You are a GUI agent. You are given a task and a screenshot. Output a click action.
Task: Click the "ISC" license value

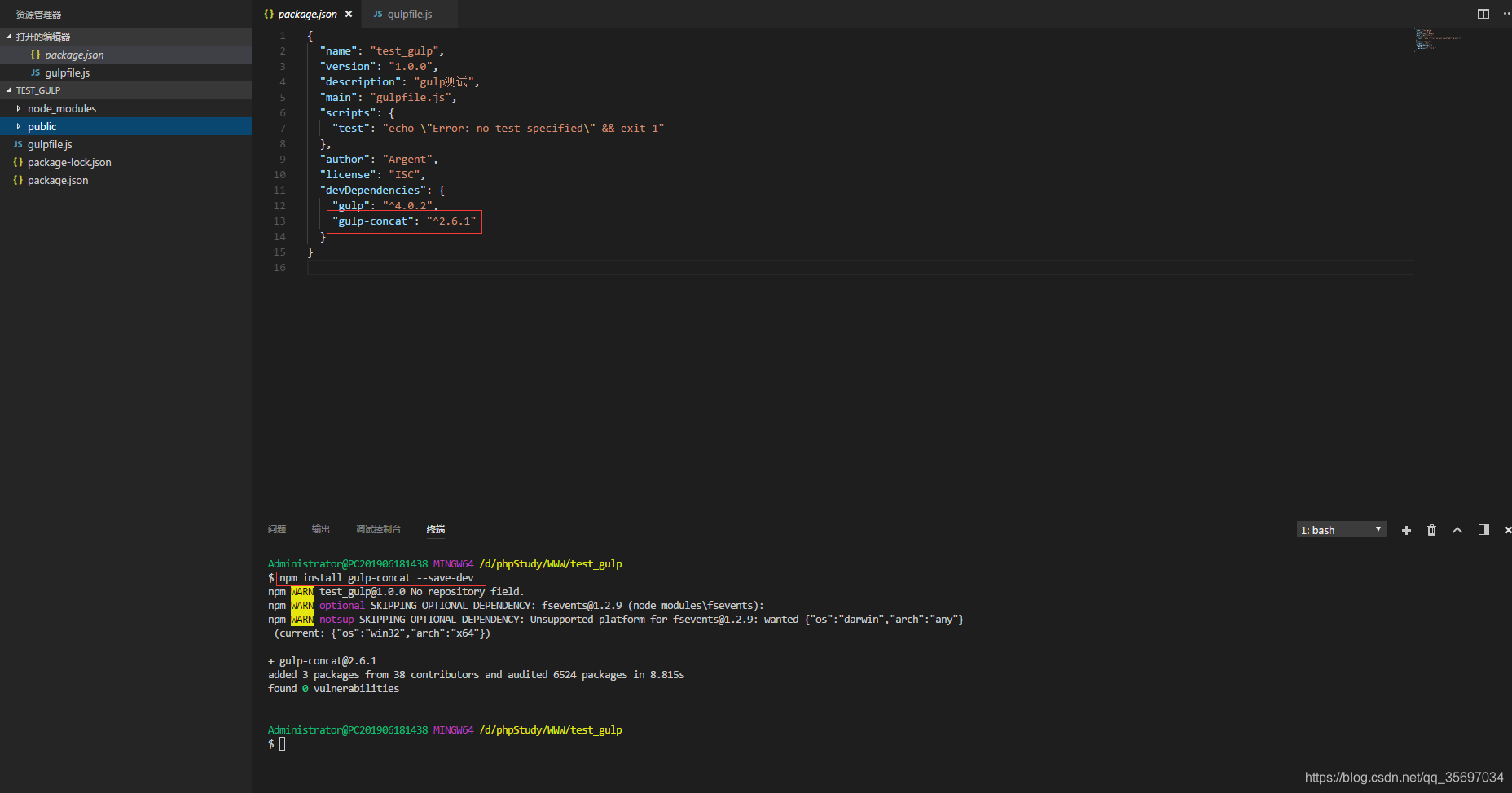point(404,175)
